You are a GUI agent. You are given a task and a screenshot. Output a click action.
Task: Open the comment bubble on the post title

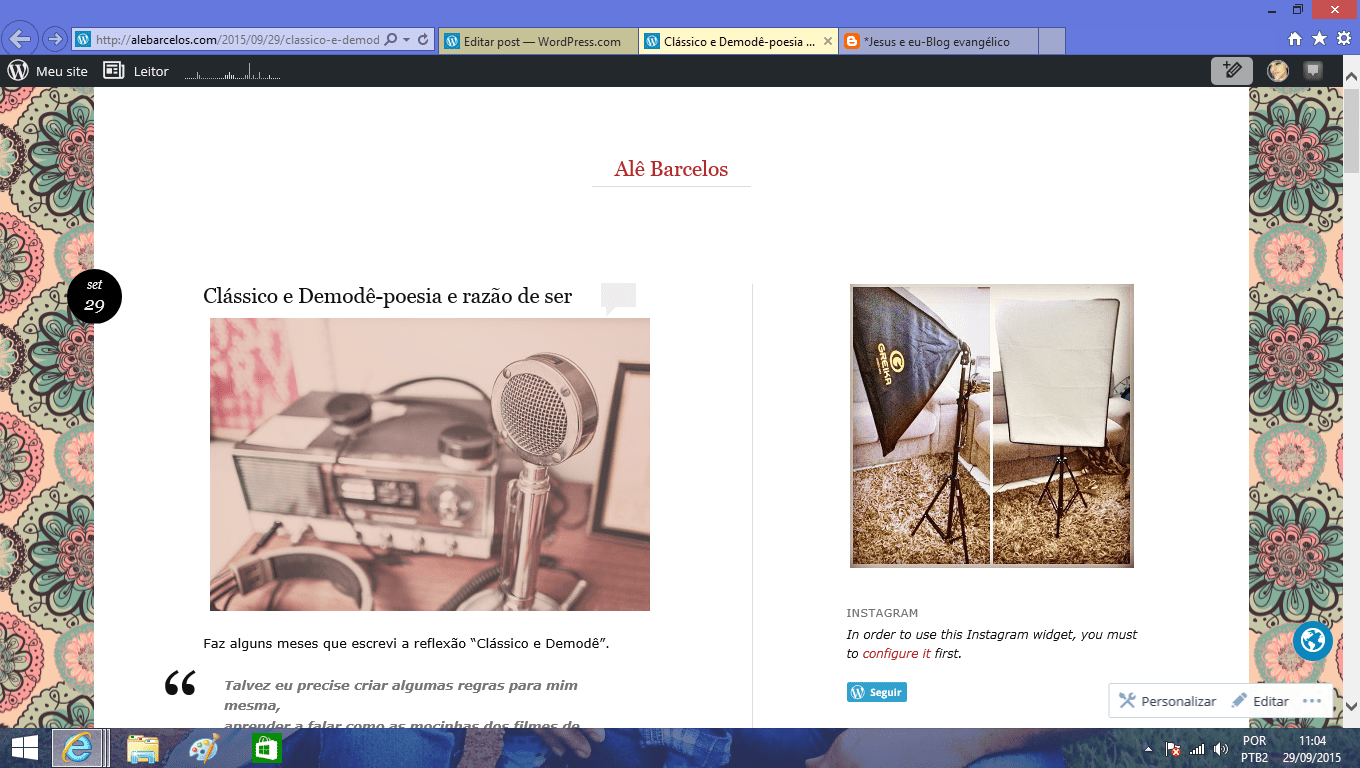pyautogui.click(x=618, y=297)
